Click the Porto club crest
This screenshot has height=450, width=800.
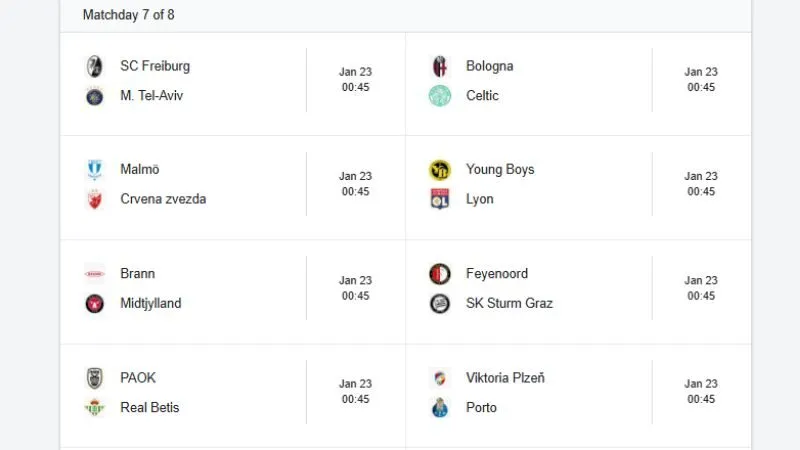(440, 408)
